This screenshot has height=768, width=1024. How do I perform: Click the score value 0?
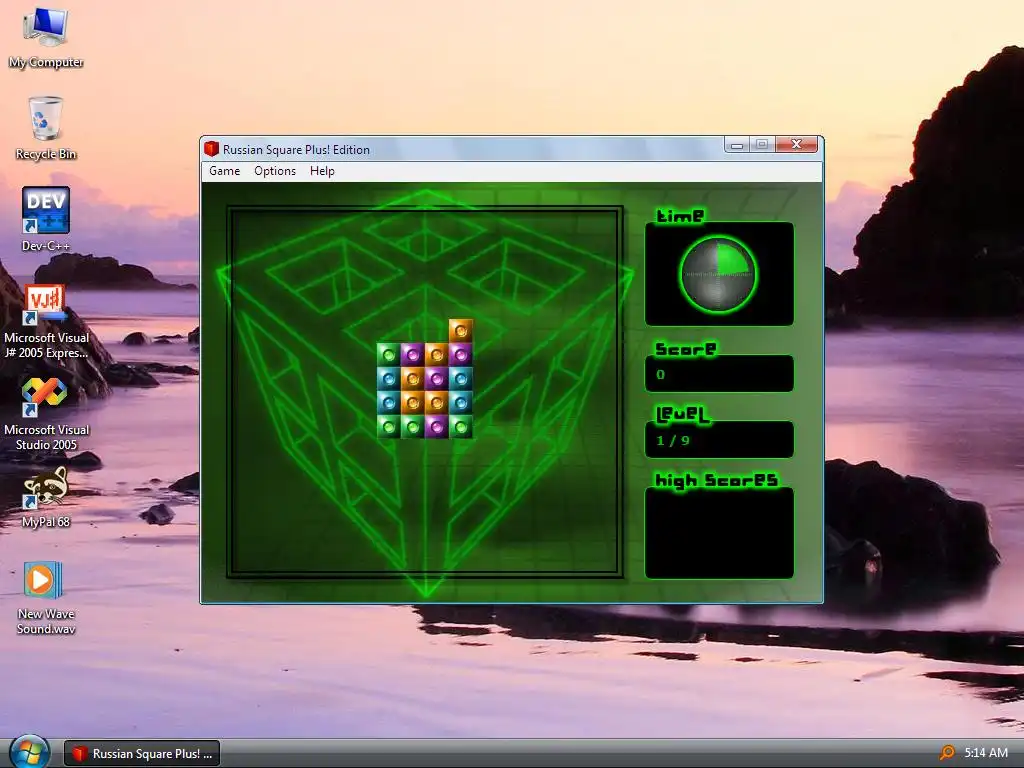coord(660,374)
